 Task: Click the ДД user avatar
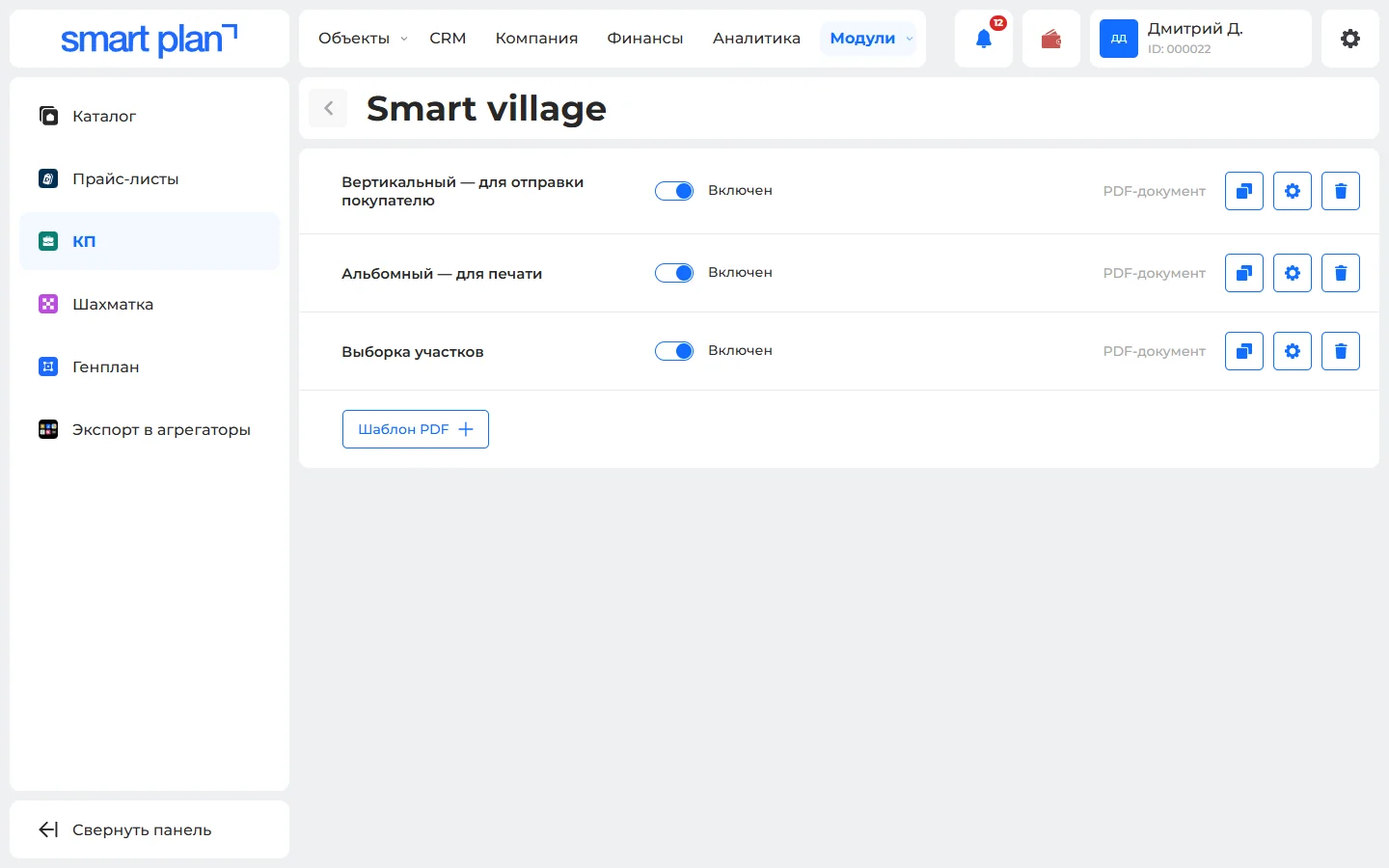click(x=1119, y=39)
